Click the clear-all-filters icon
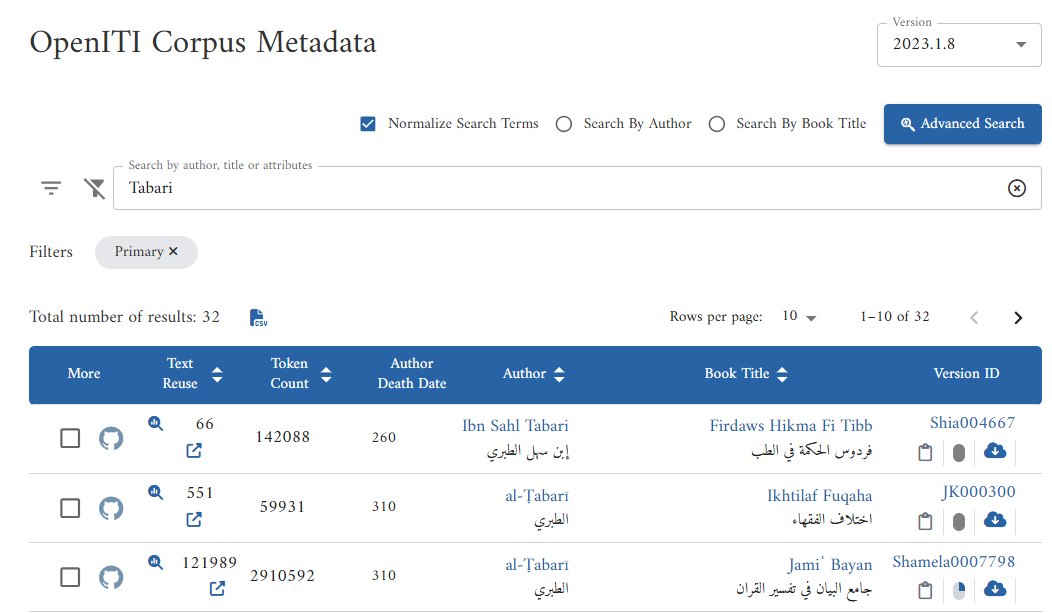Image resolution: width=1052 pixels, height=613 pixels. [x=94, y=187]
